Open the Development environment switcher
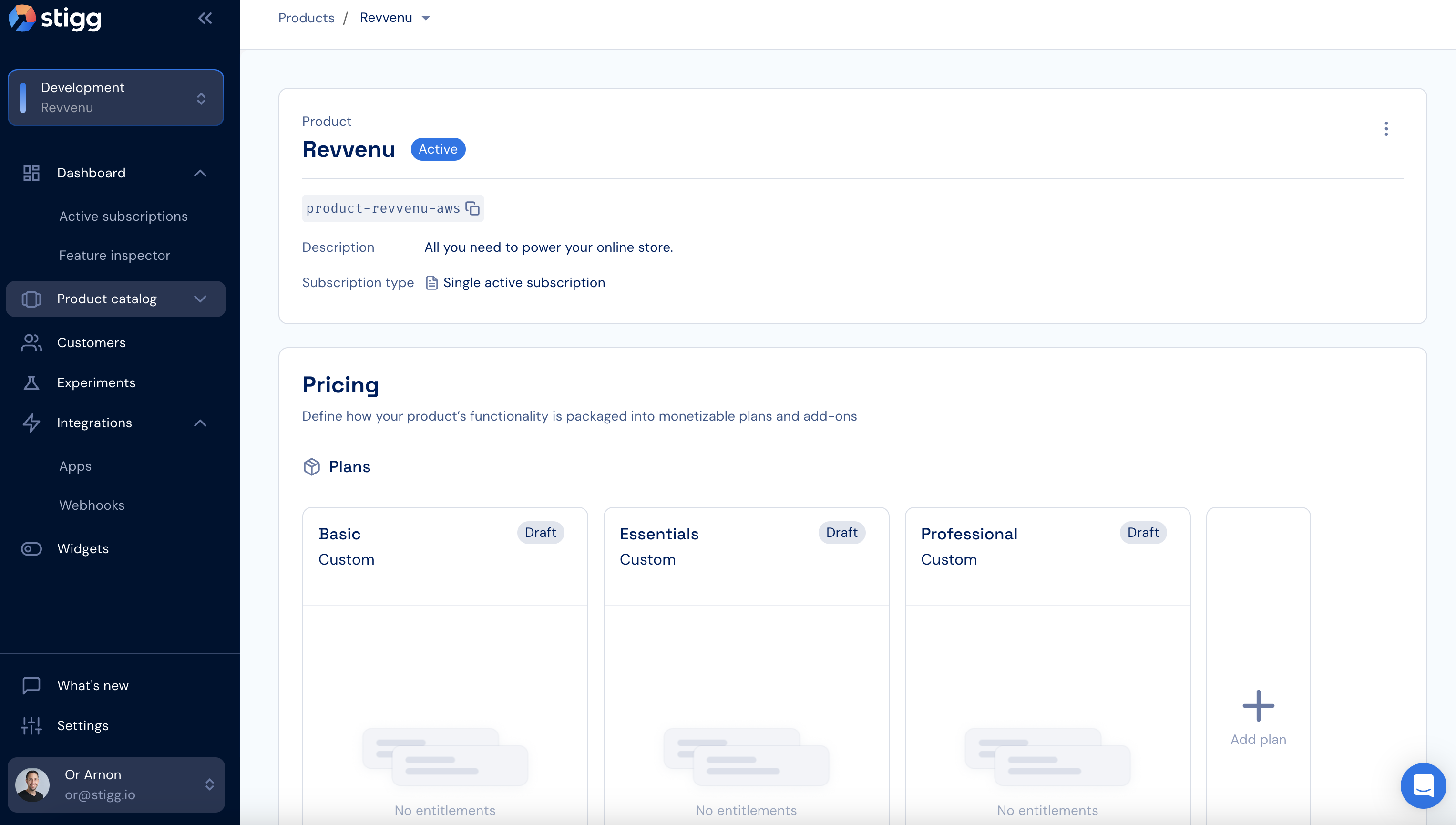The width and height of the screenshot is (1456, 825). pyautogui.click(x=115, y=97)
